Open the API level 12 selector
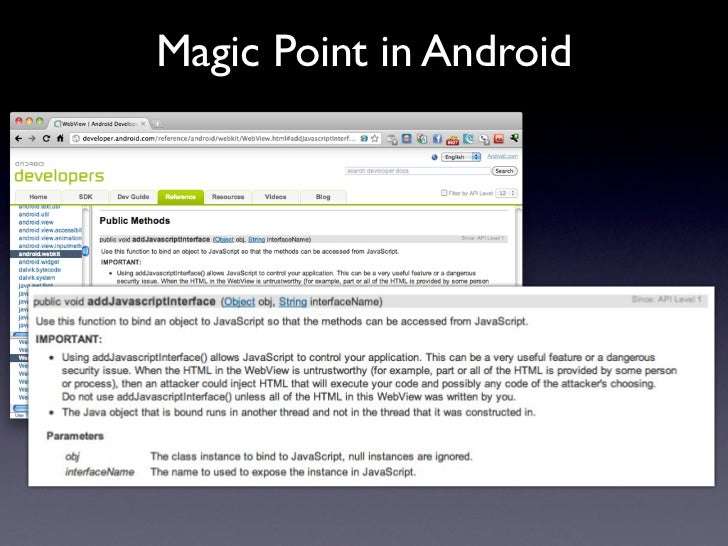Screen dimensions: 728x546 [506, 193]
